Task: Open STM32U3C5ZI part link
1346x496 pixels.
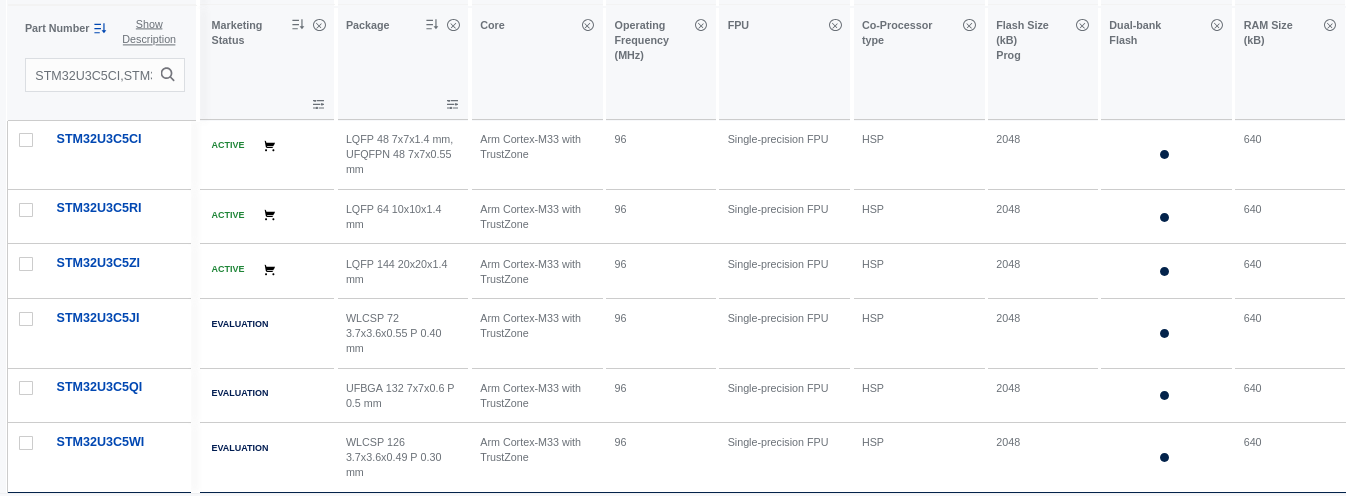Action: [98, 262]
